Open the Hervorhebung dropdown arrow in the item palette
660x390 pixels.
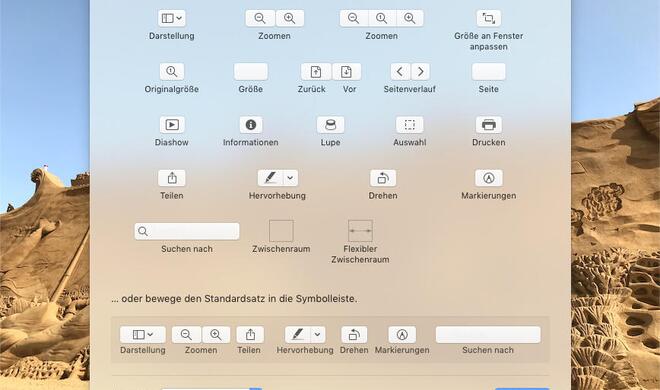click(290, 178)
